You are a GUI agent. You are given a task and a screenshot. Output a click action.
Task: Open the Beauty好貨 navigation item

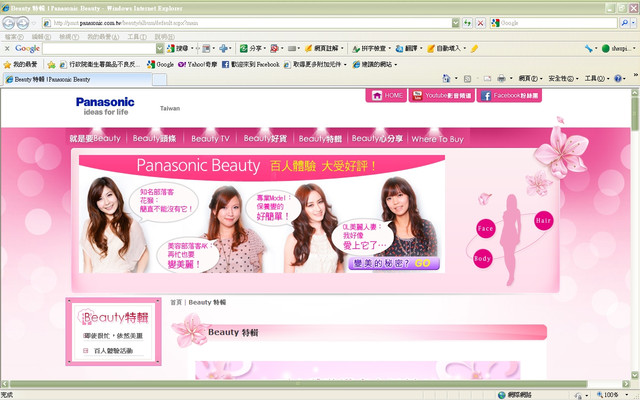265,139
